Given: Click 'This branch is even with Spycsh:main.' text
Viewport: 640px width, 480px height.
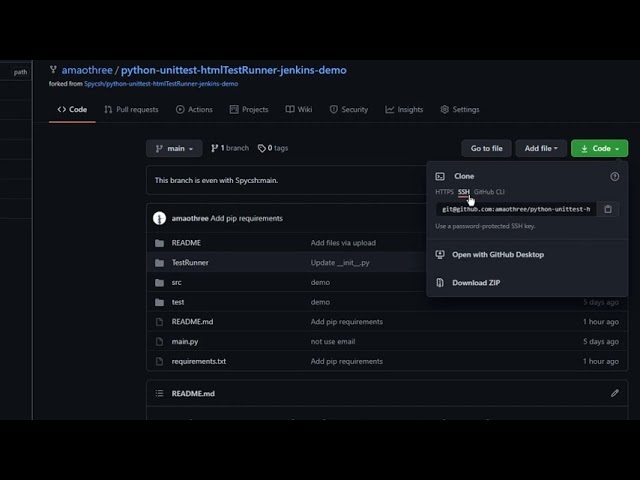Looking at the screenshot, I should 216,180.
